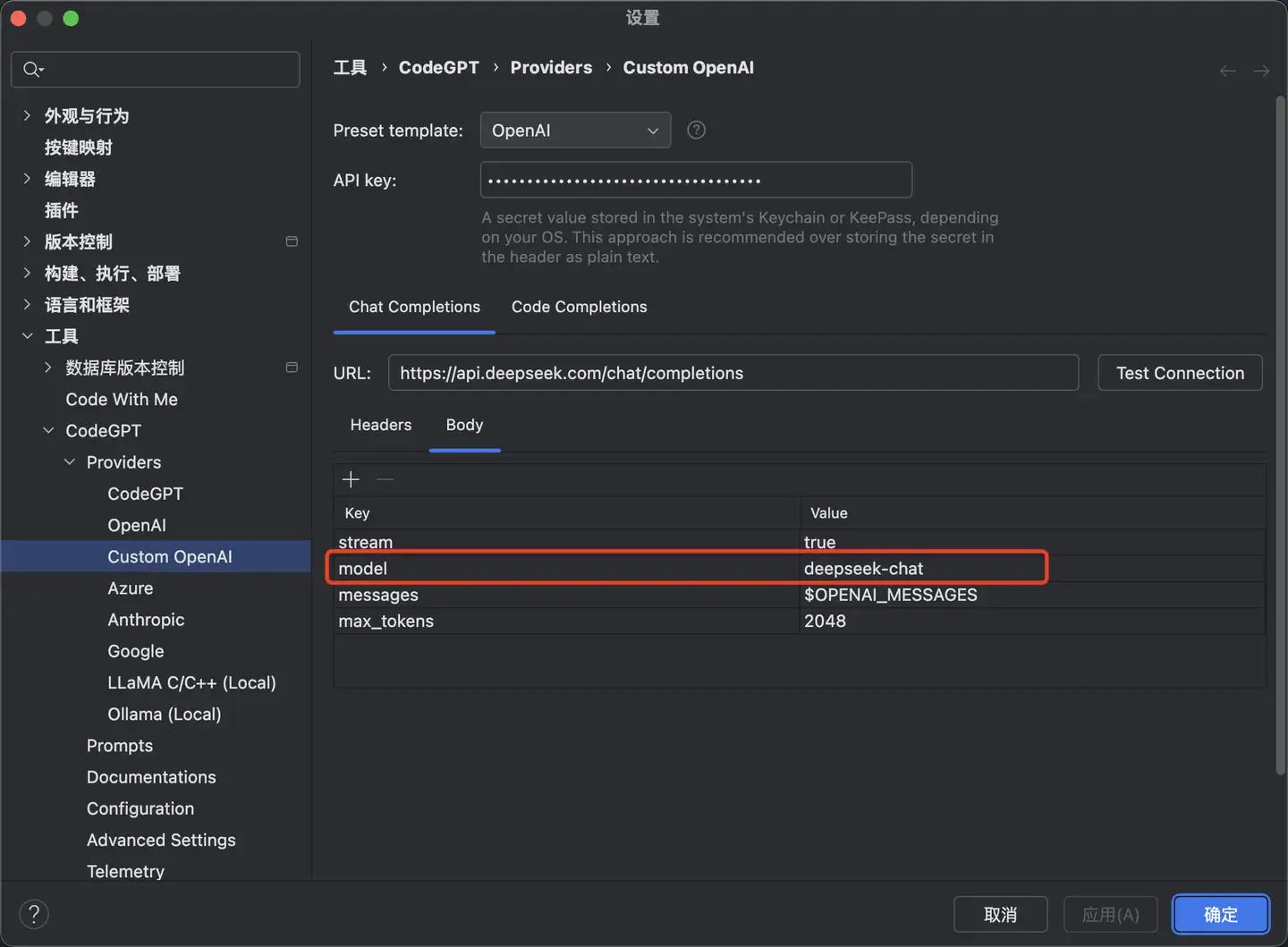Click the max_tokens key cell
The width and height of the screenshot is (1288, 947).
567,621
